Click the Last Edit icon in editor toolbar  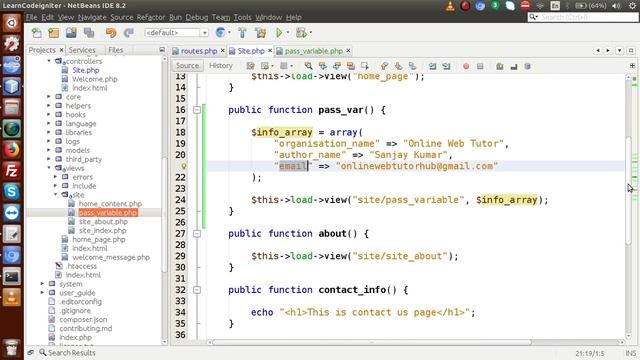pos(251,66)
